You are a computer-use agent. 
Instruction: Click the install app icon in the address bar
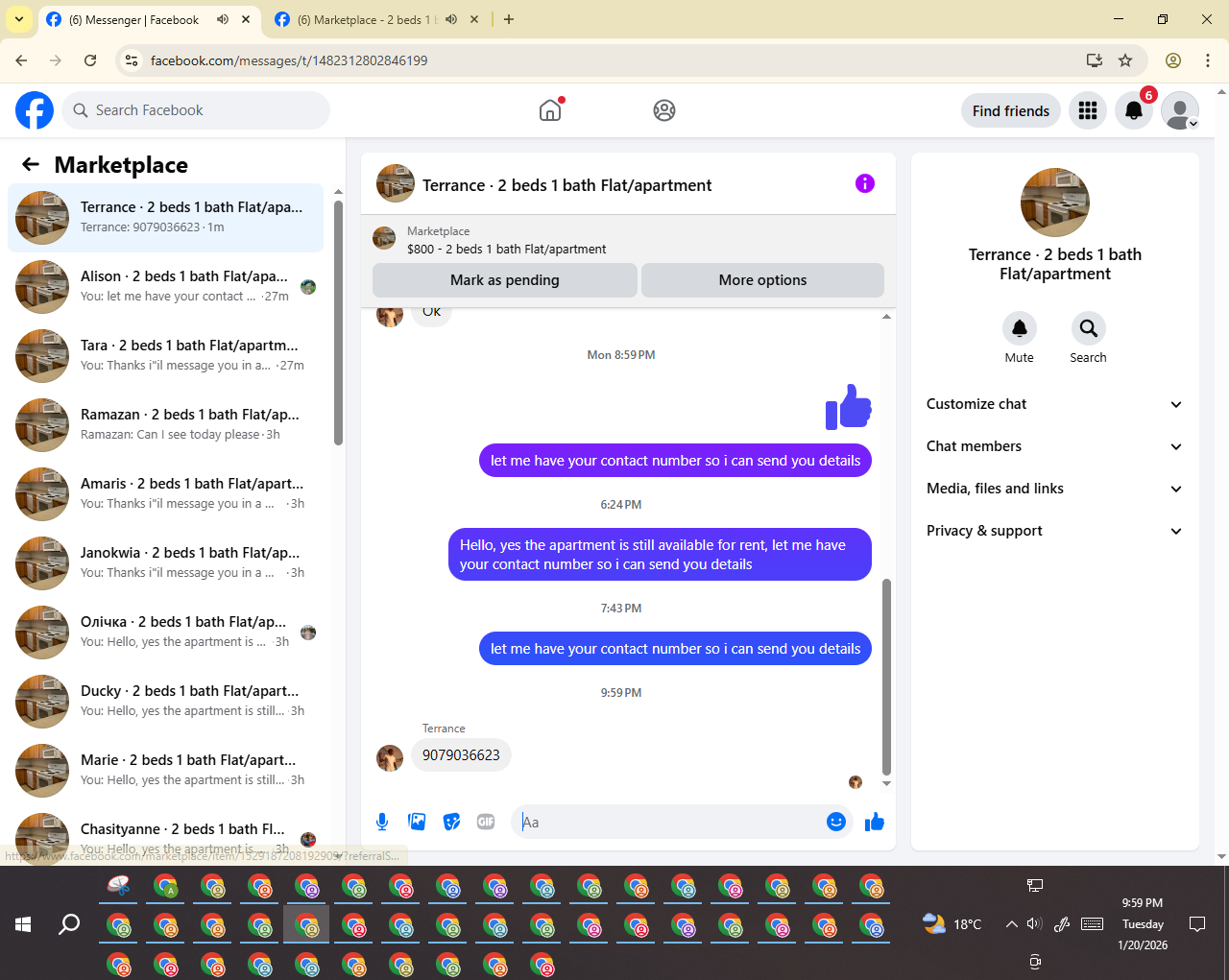(1095, 60)
